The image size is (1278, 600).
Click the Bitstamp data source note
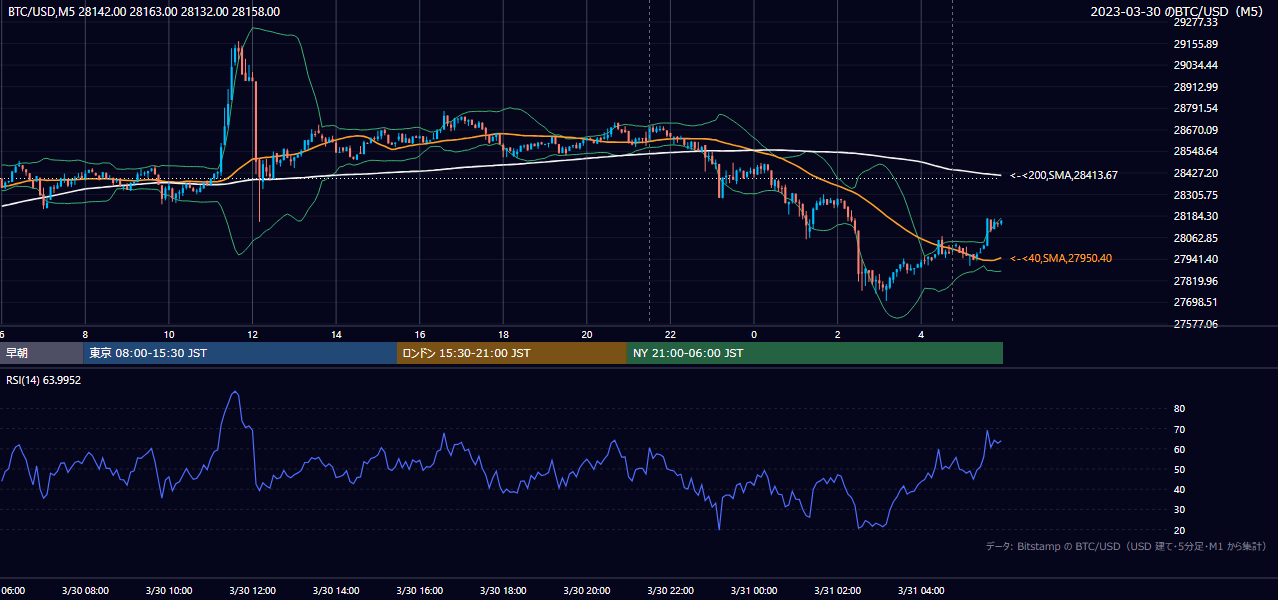click(x=1126, y=546)
